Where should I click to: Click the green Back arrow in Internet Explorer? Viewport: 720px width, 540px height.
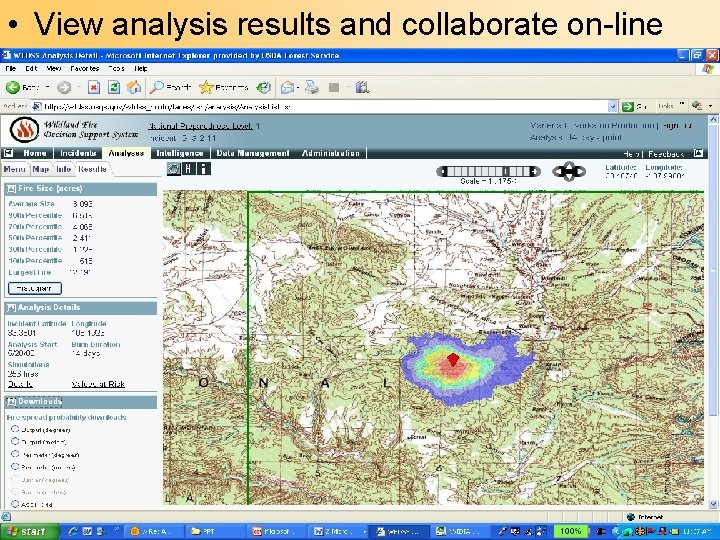coord(13,87)
